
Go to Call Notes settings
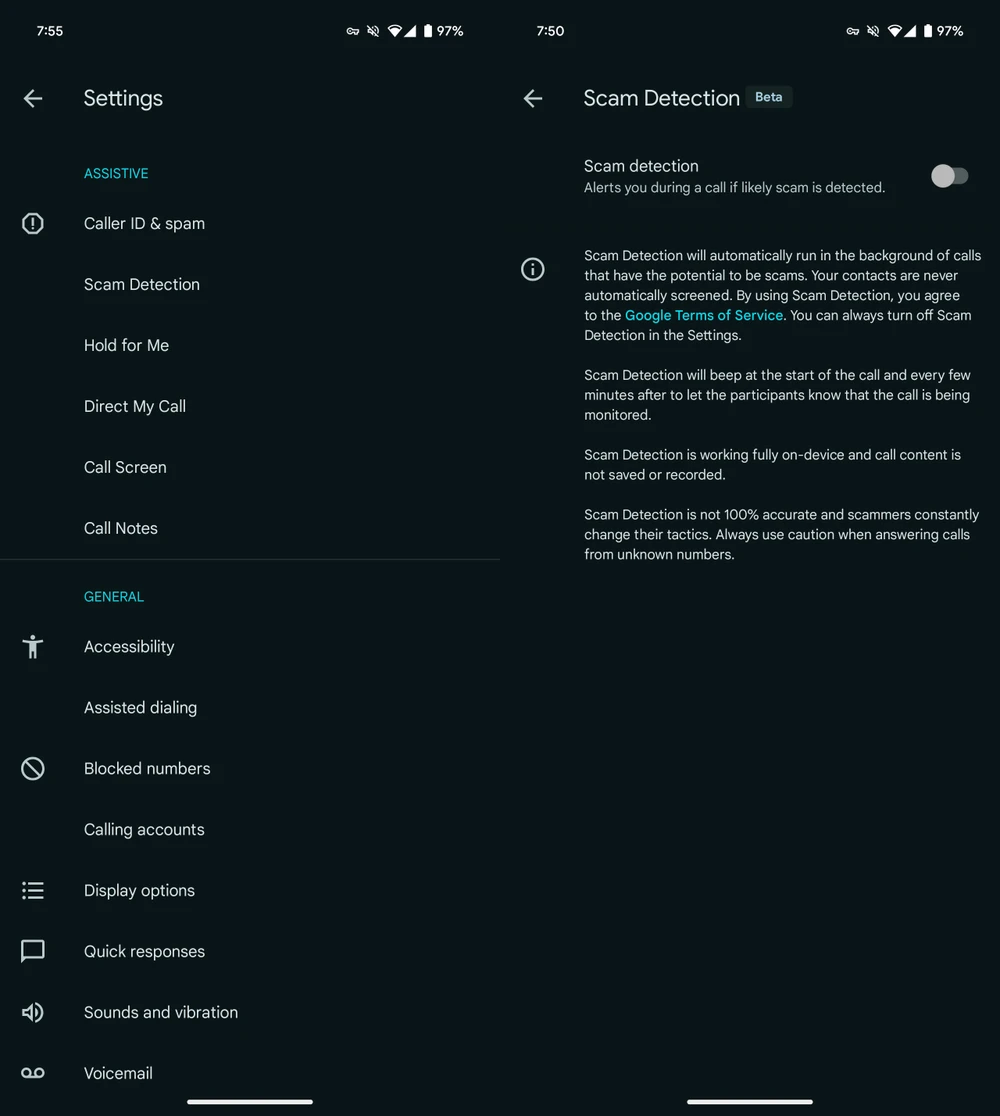(x=121, y=529)
